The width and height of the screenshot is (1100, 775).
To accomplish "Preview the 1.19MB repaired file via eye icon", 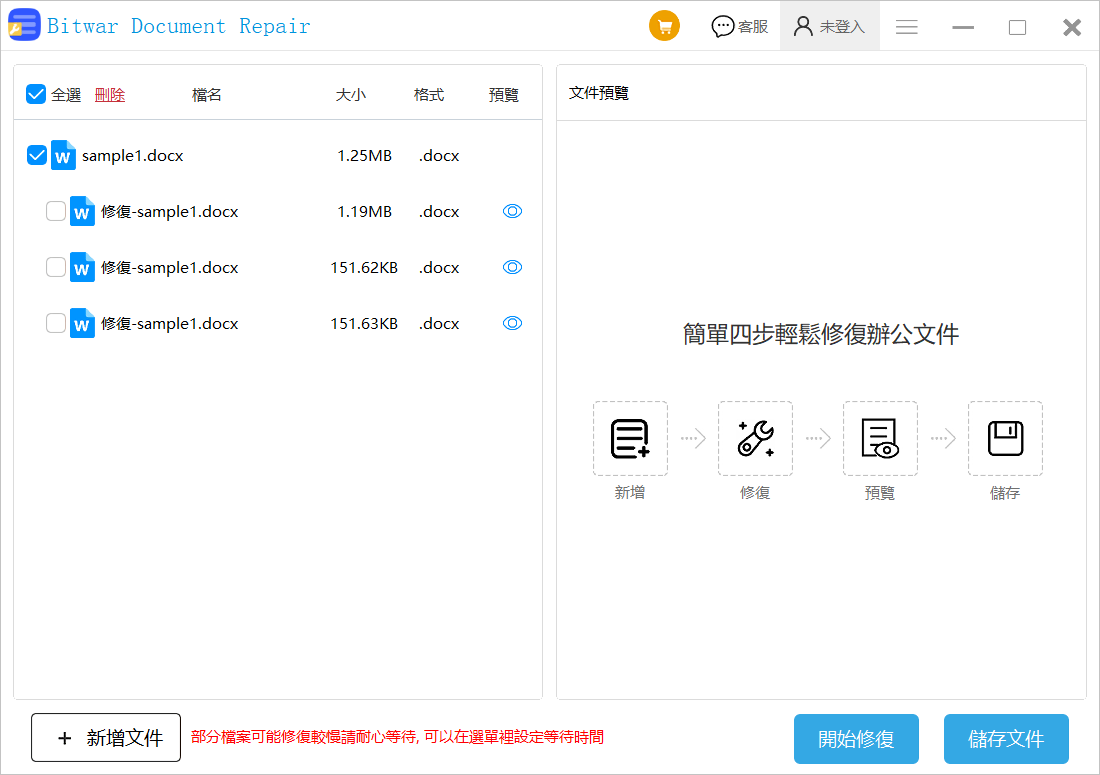I will [512, 211].
